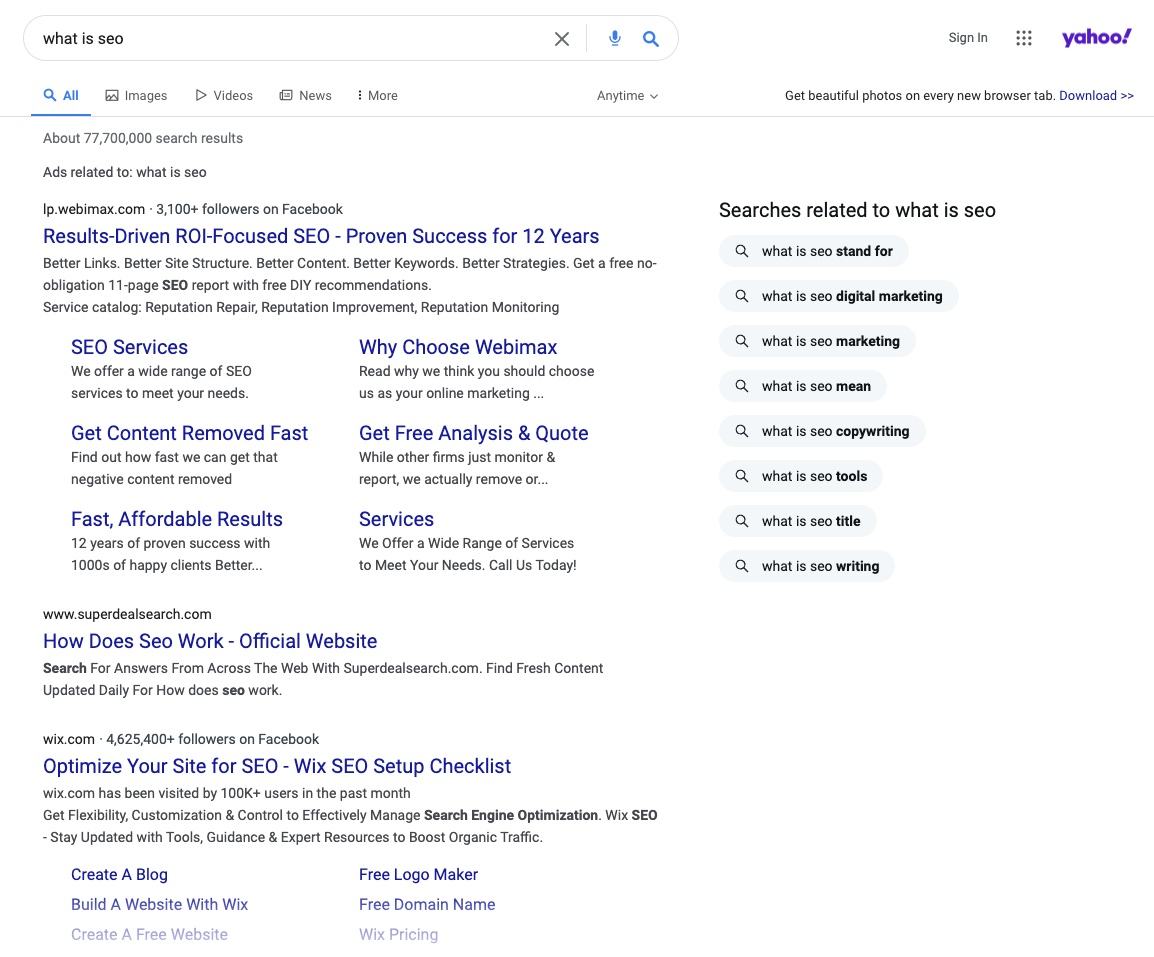Click the Sign In link
Screen dimensions: 1154x957
click(968, 38)
